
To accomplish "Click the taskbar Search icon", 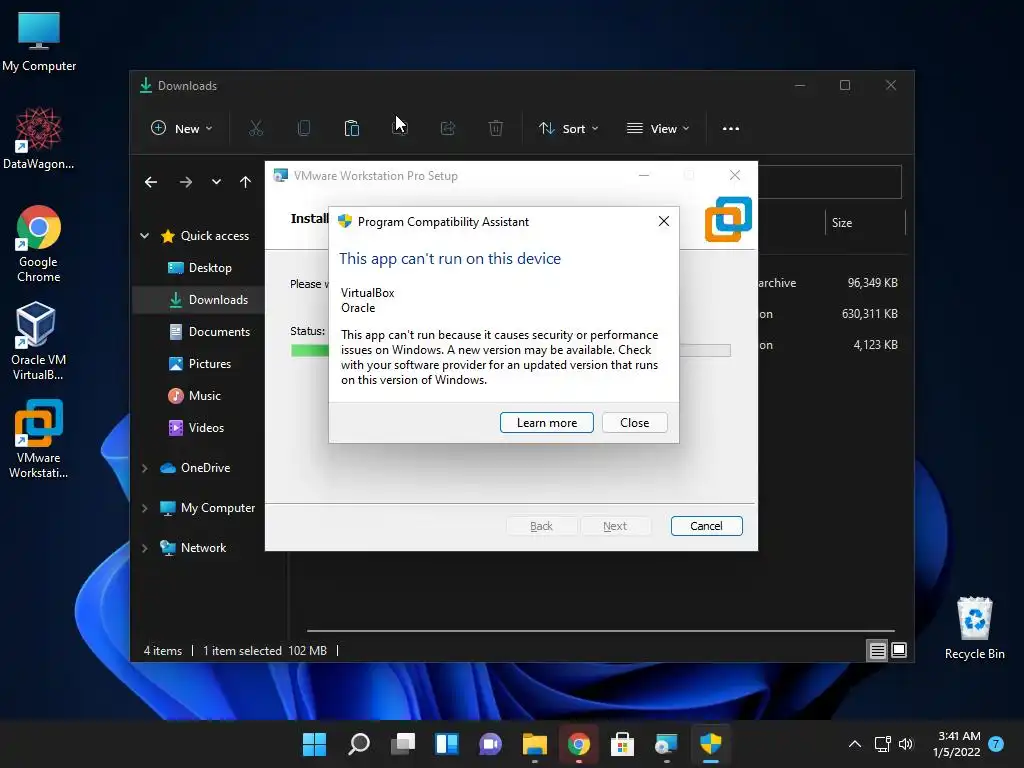I will (x=359, y=744).
